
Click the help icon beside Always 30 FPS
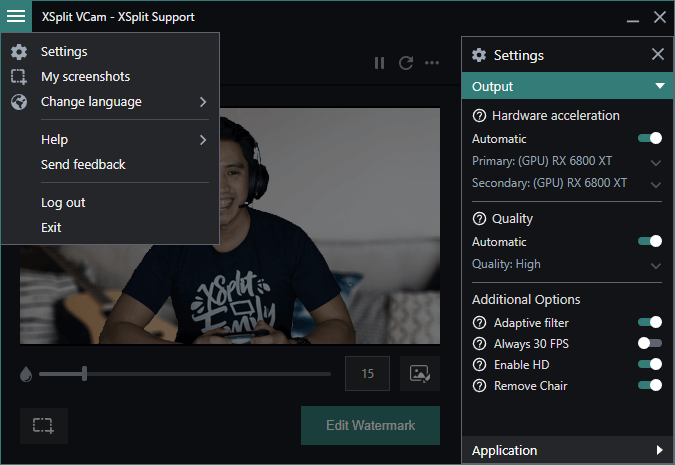click(x=479, y=344)
